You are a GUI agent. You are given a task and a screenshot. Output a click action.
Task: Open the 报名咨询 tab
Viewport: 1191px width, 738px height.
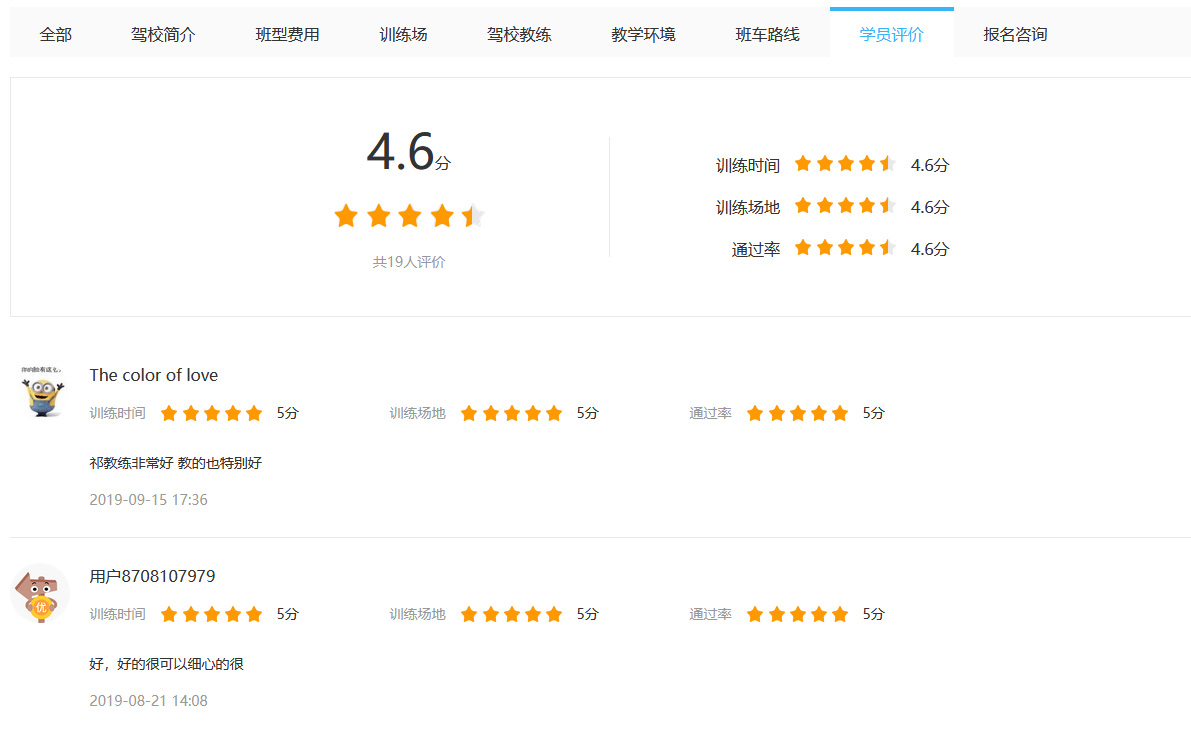click(x=1016, y=35)
